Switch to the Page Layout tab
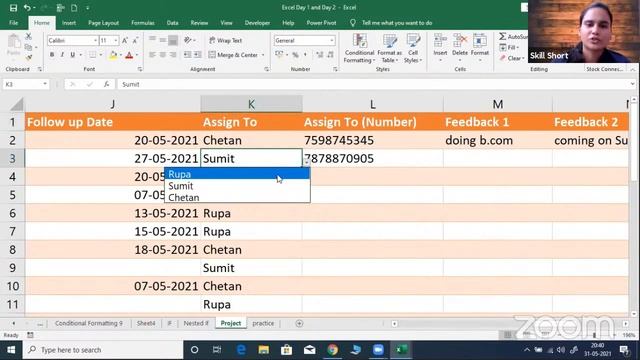This screenshot has width=640, height=360. 103,23
